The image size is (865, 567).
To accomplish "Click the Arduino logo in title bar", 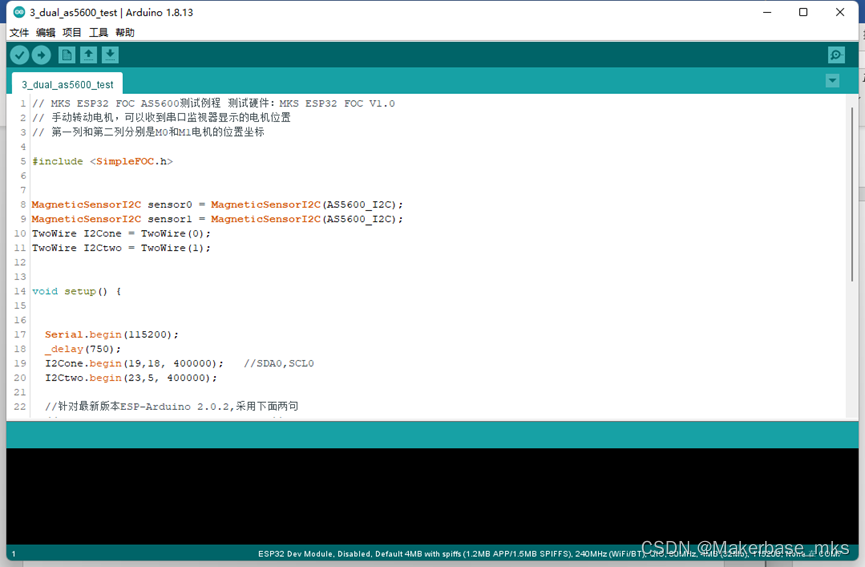I will (x=19, y=12).
